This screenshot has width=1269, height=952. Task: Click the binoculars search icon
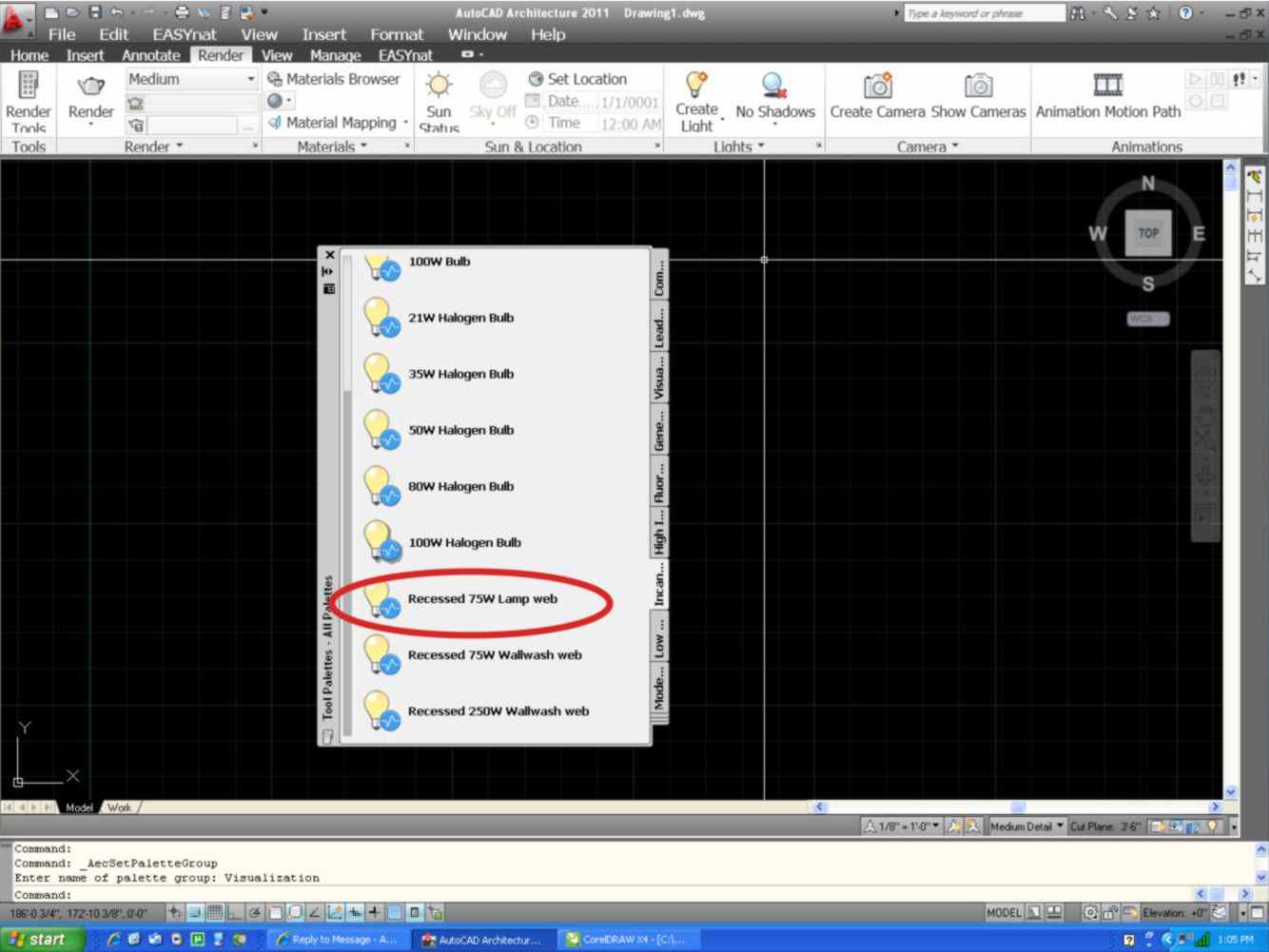click(1077, 13)
